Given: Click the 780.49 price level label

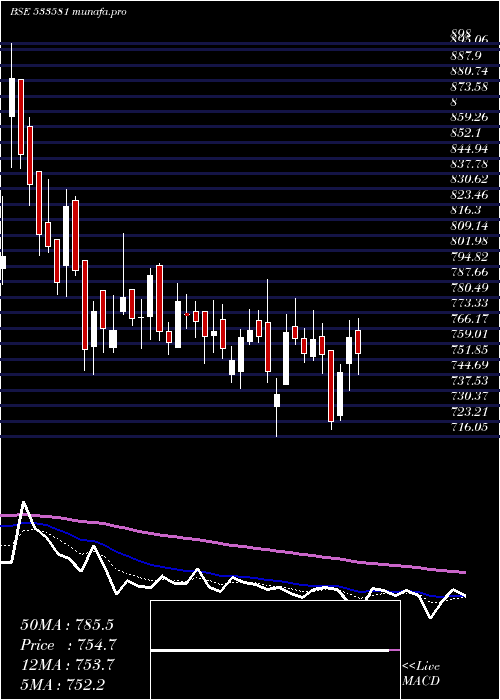Looking at the screenshot, I should [x=469, y=288].
